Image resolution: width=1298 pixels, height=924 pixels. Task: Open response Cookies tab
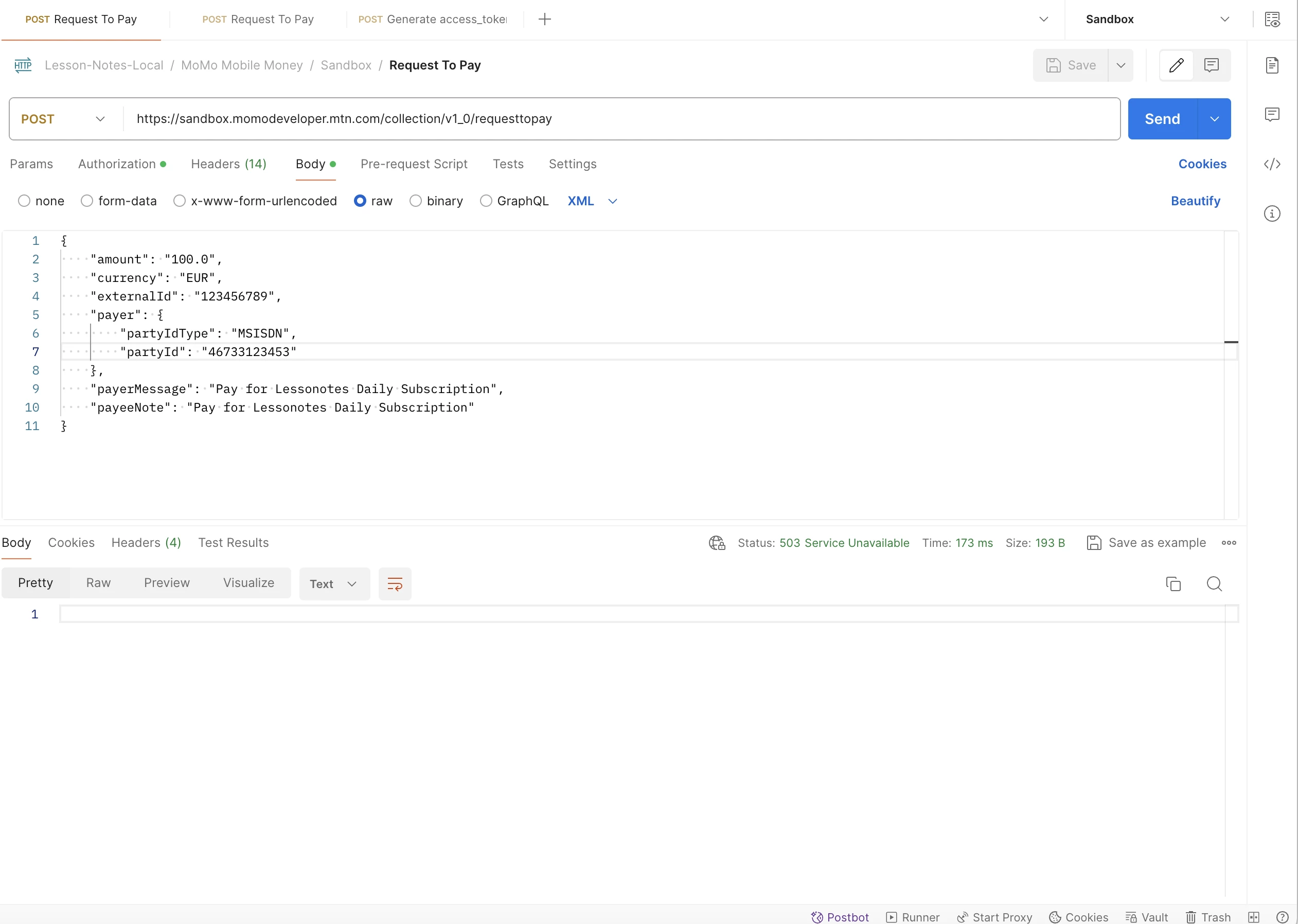71,543
